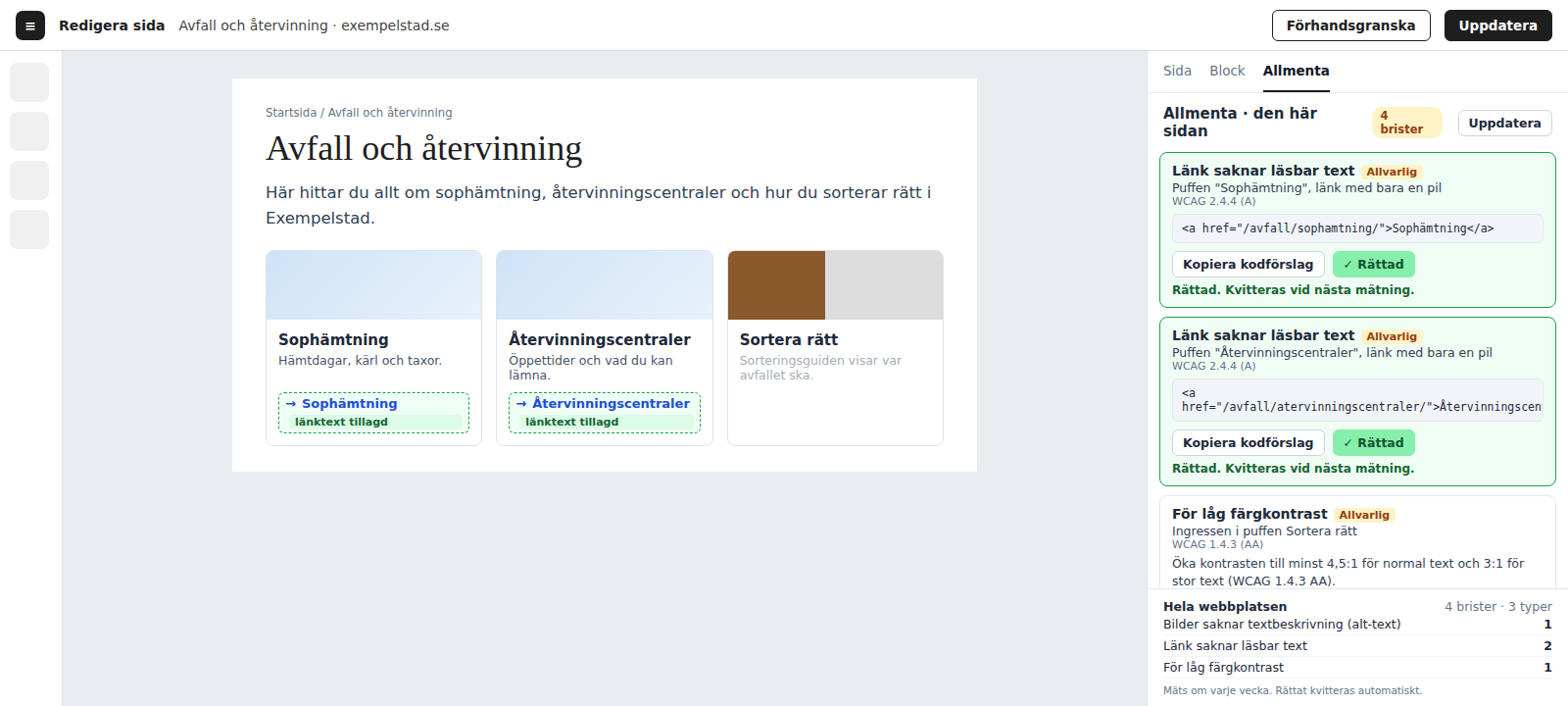1568x706 pixels.
Task: Switch to the Block tab
Action: point(1227,71)
